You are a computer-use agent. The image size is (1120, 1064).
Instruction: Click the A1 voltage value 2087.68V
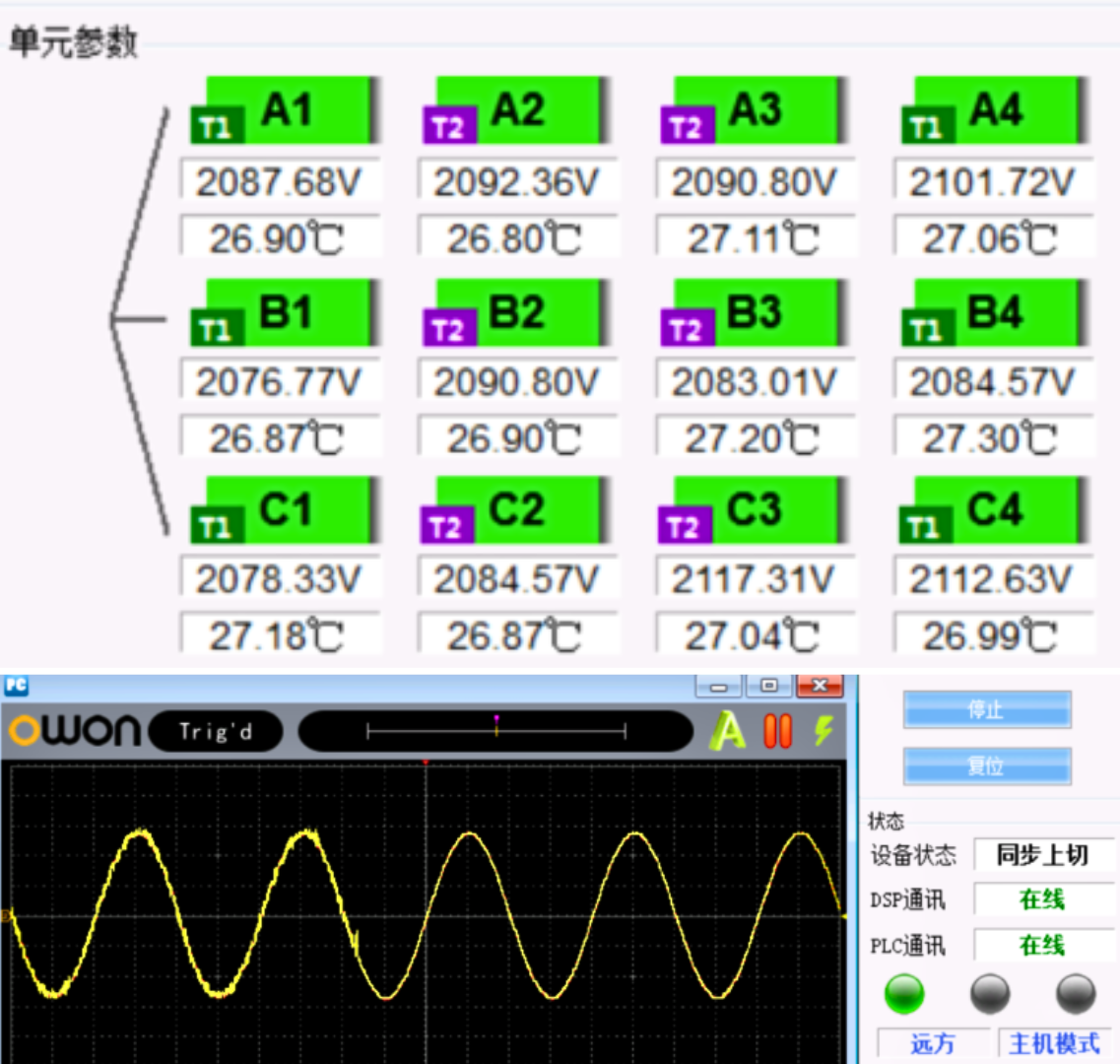click(280, 181)
